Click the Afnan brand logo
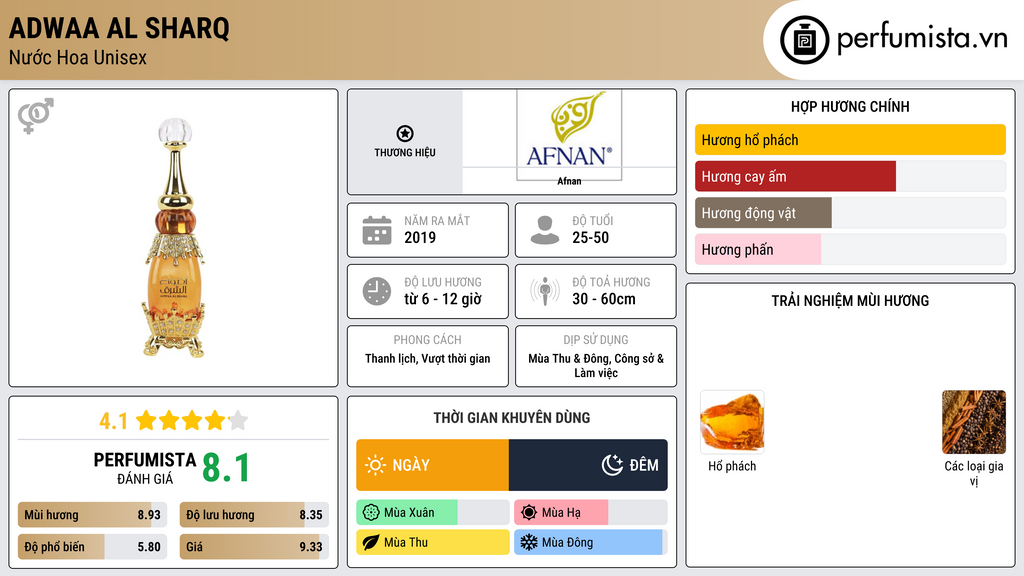 click(569, 135)
